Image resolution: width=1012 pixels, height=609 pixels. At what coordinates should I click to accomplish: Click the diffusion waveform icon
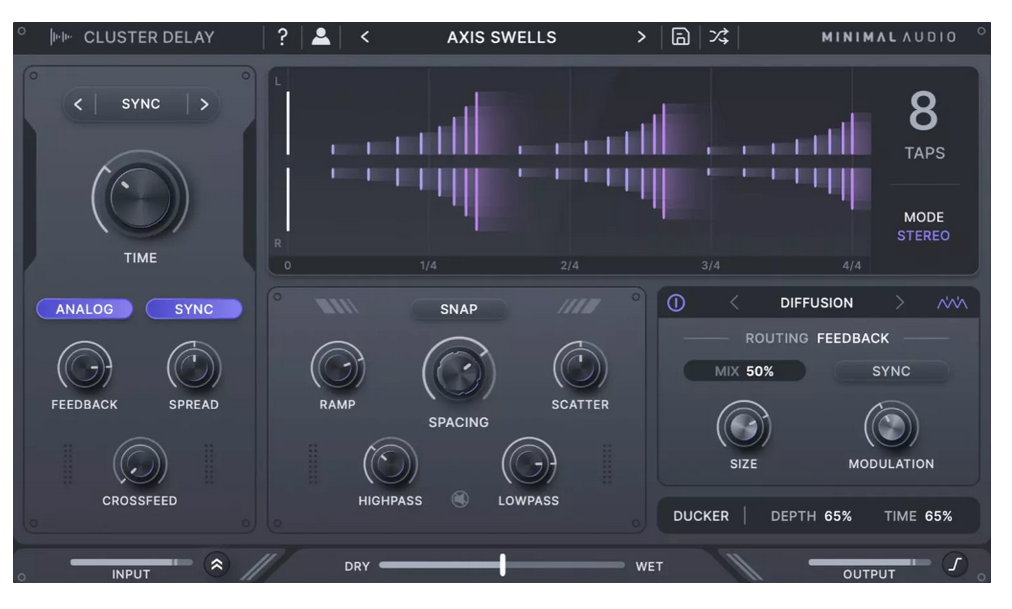[952, 303]
